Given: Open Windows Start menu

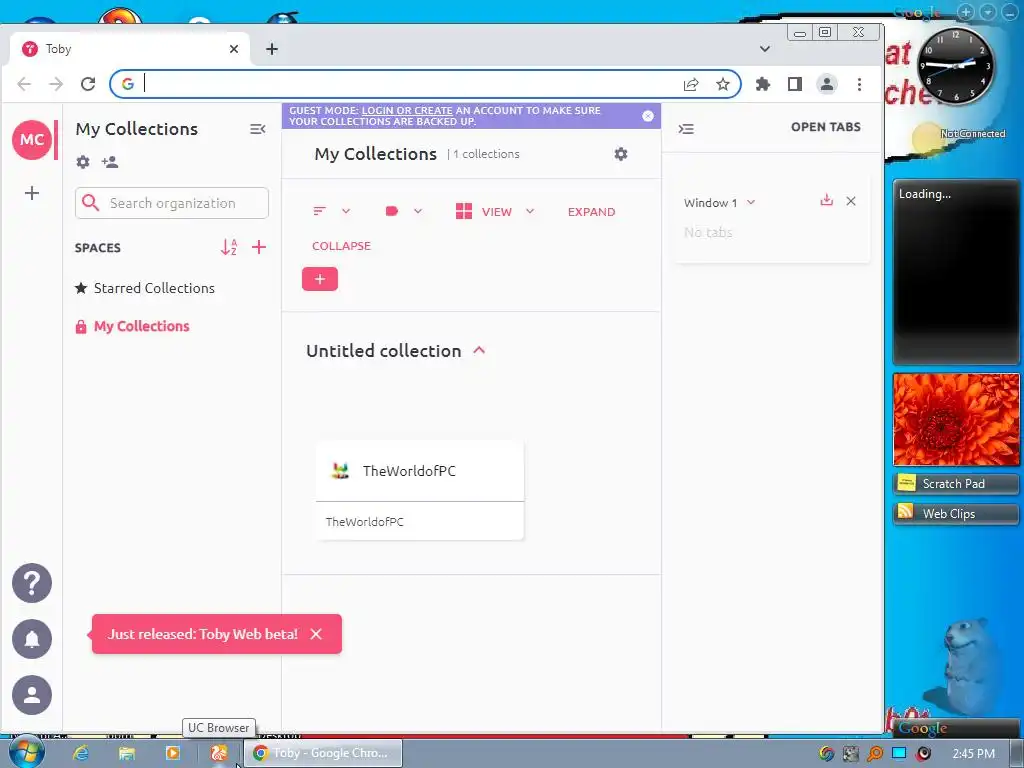Looking at the screenshot, I should 26,752.
